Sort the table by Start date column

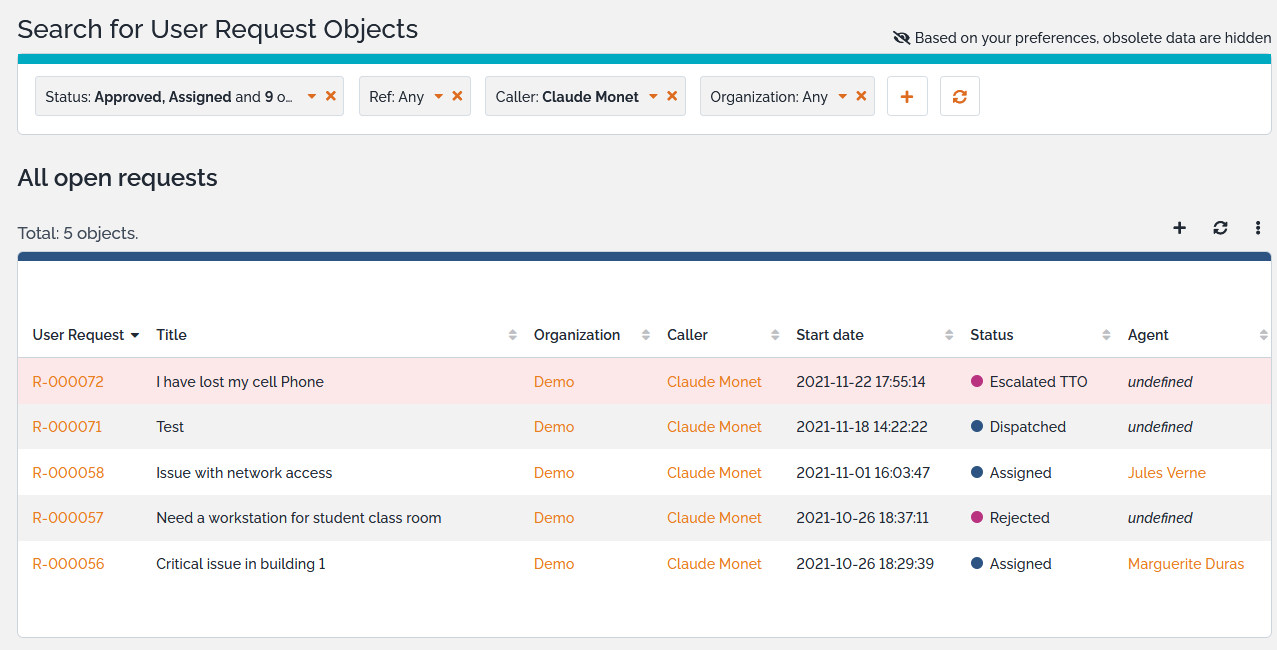coord(830,335)
